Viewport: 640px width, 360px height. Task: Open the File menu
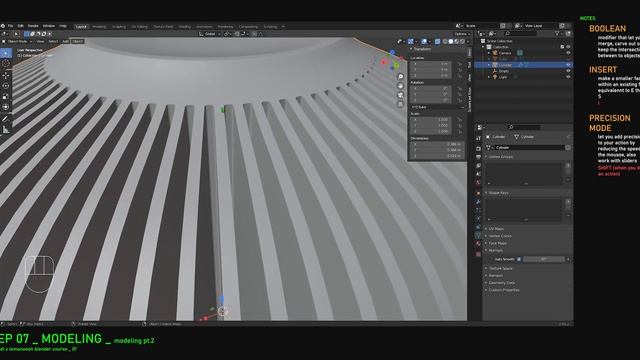tap(11, 26)
